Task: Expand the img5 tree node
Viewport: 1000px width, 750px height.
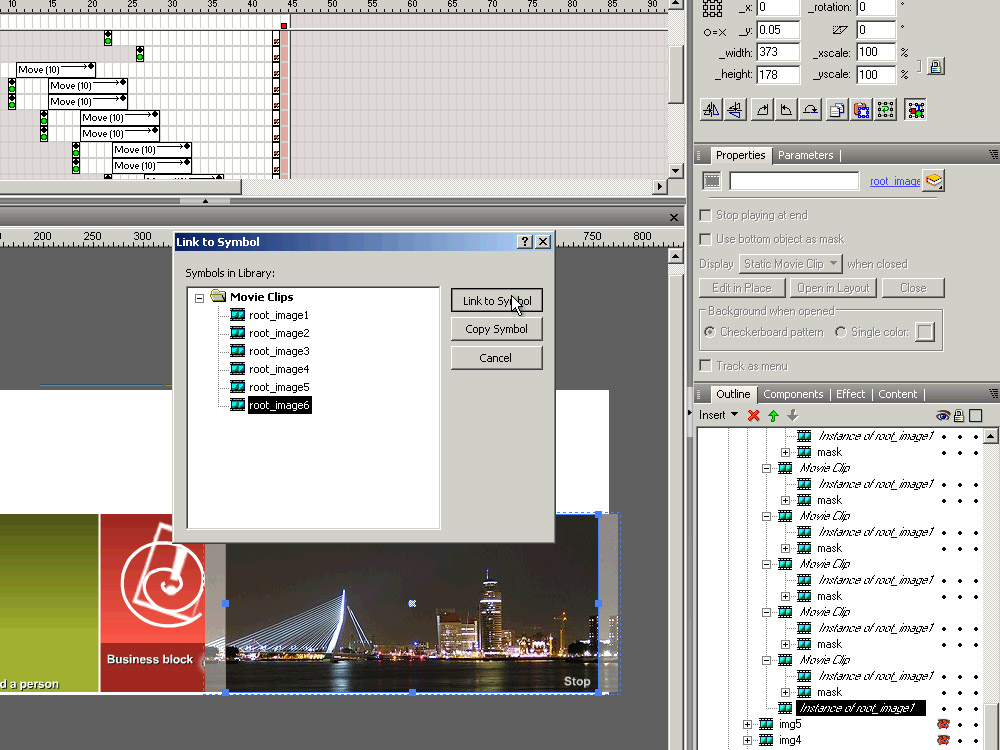Action: coord(747,724)
